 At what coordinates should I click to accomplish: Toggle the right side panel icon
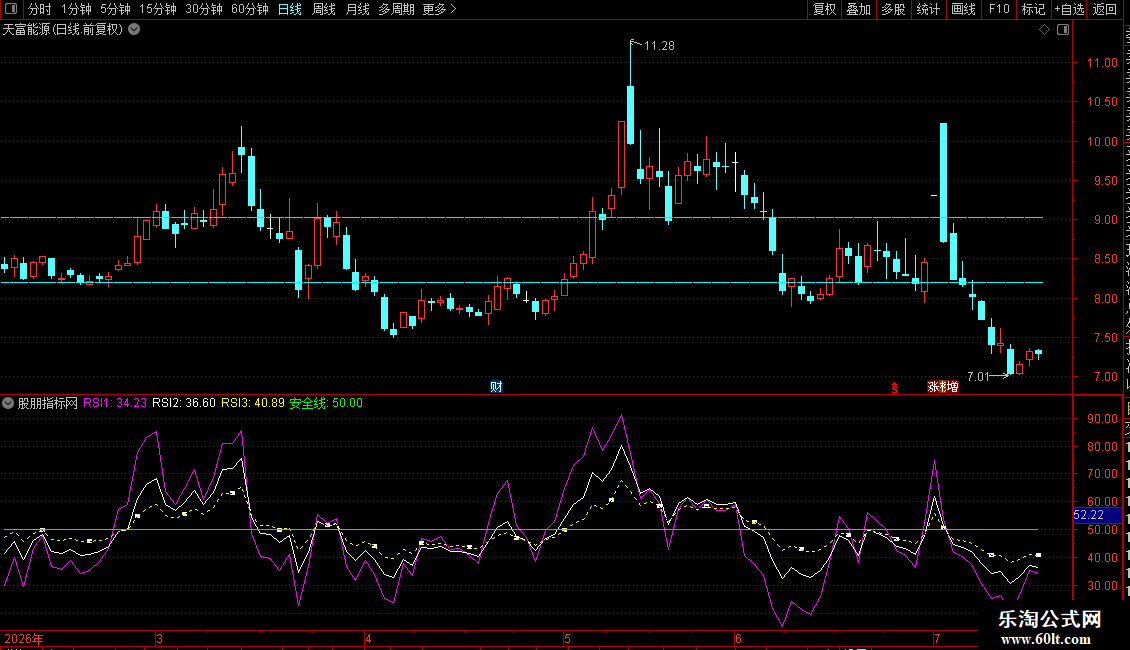click(1063, 30)
